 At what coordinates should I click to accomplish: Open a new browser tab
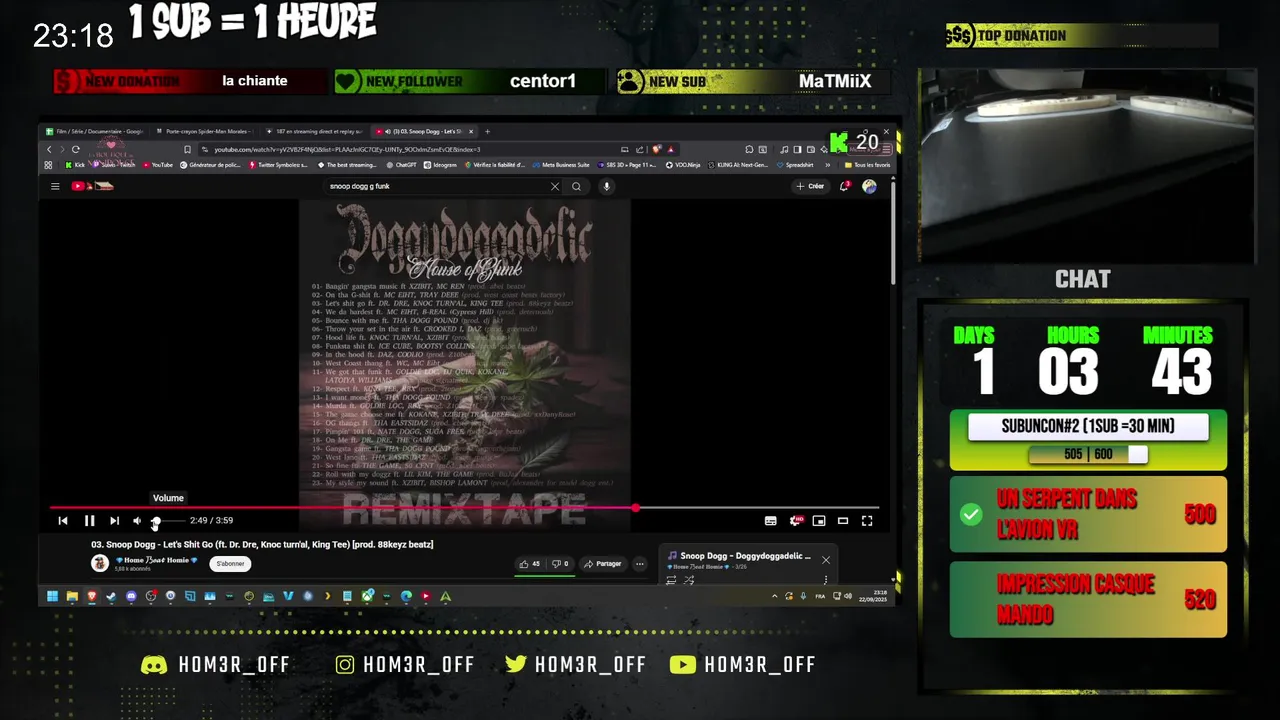(487, 131)
